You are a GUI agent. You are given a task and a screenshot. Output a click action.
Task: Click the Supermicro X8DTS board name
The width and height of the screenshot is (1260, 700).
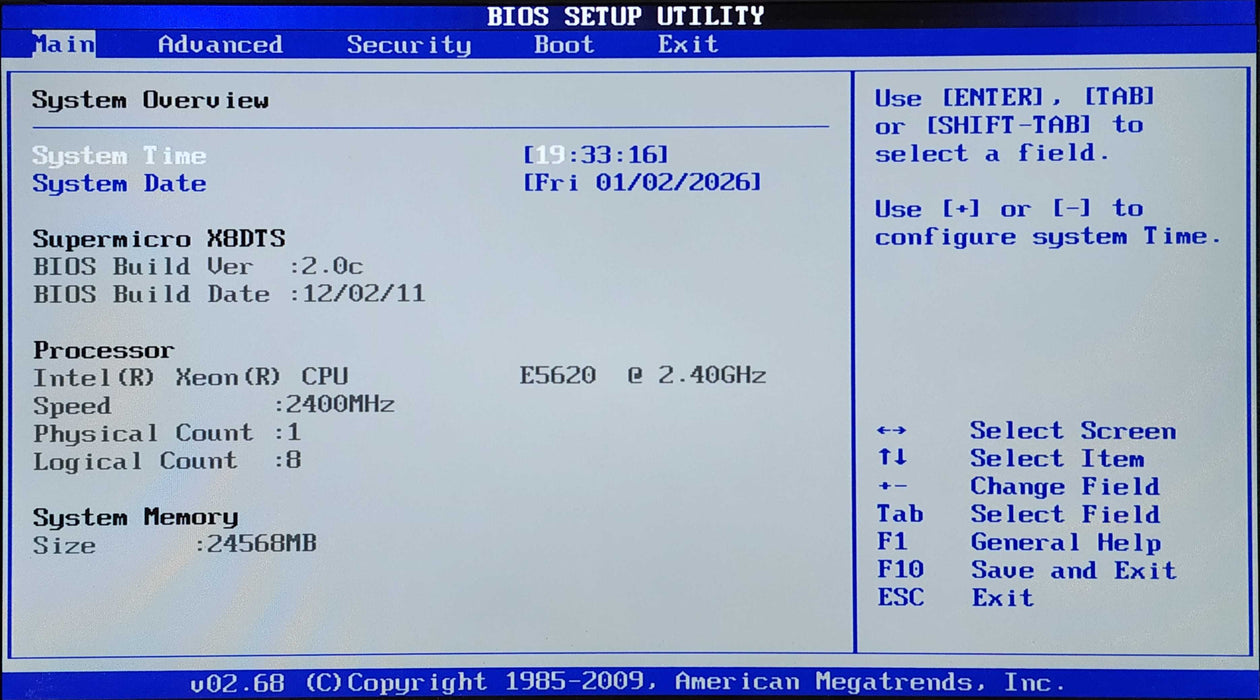(x=159, y=239)
